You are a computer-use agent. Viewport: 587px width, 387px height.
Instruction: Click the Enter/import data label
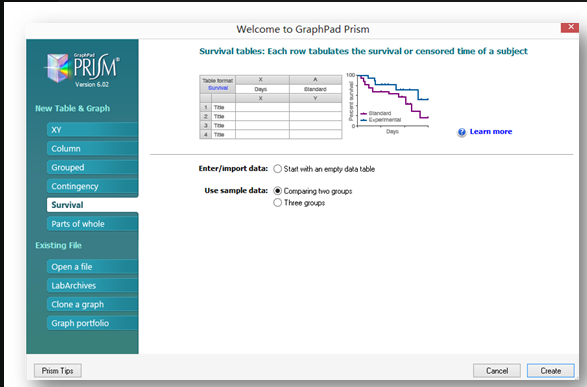[x=233, y=168]
